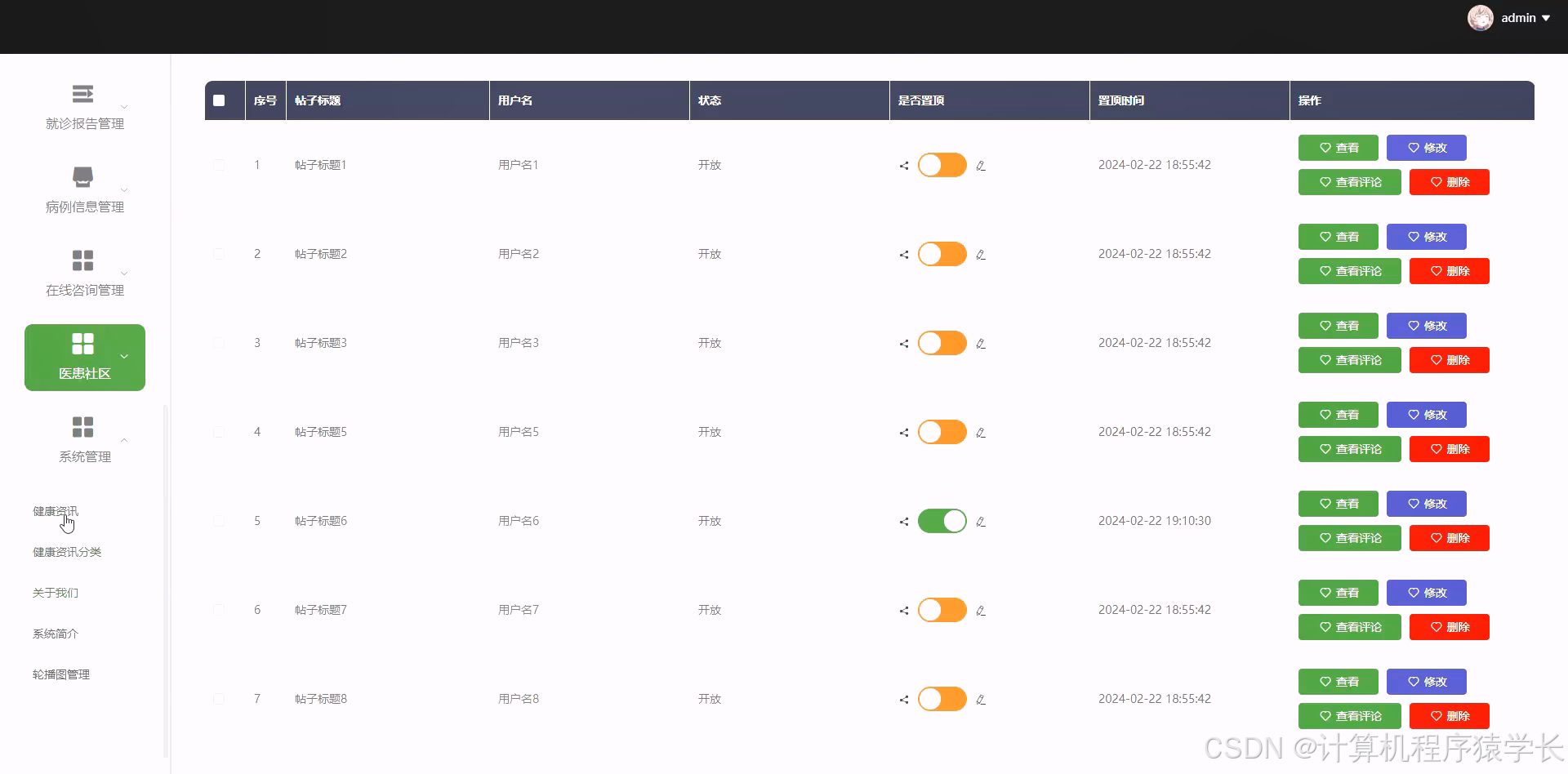Expand the 医患社区 chevron
Image resolution: width=1568 pixels, height=774 pixels.
click(124, 357)
